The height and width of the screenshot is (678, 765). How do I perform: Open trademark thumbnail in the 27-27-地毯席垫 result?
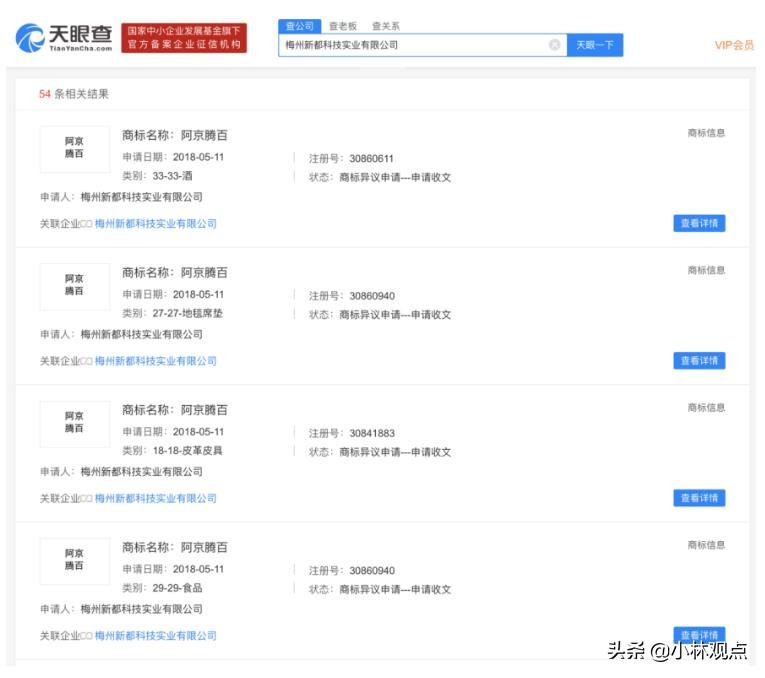click(75, 286)
